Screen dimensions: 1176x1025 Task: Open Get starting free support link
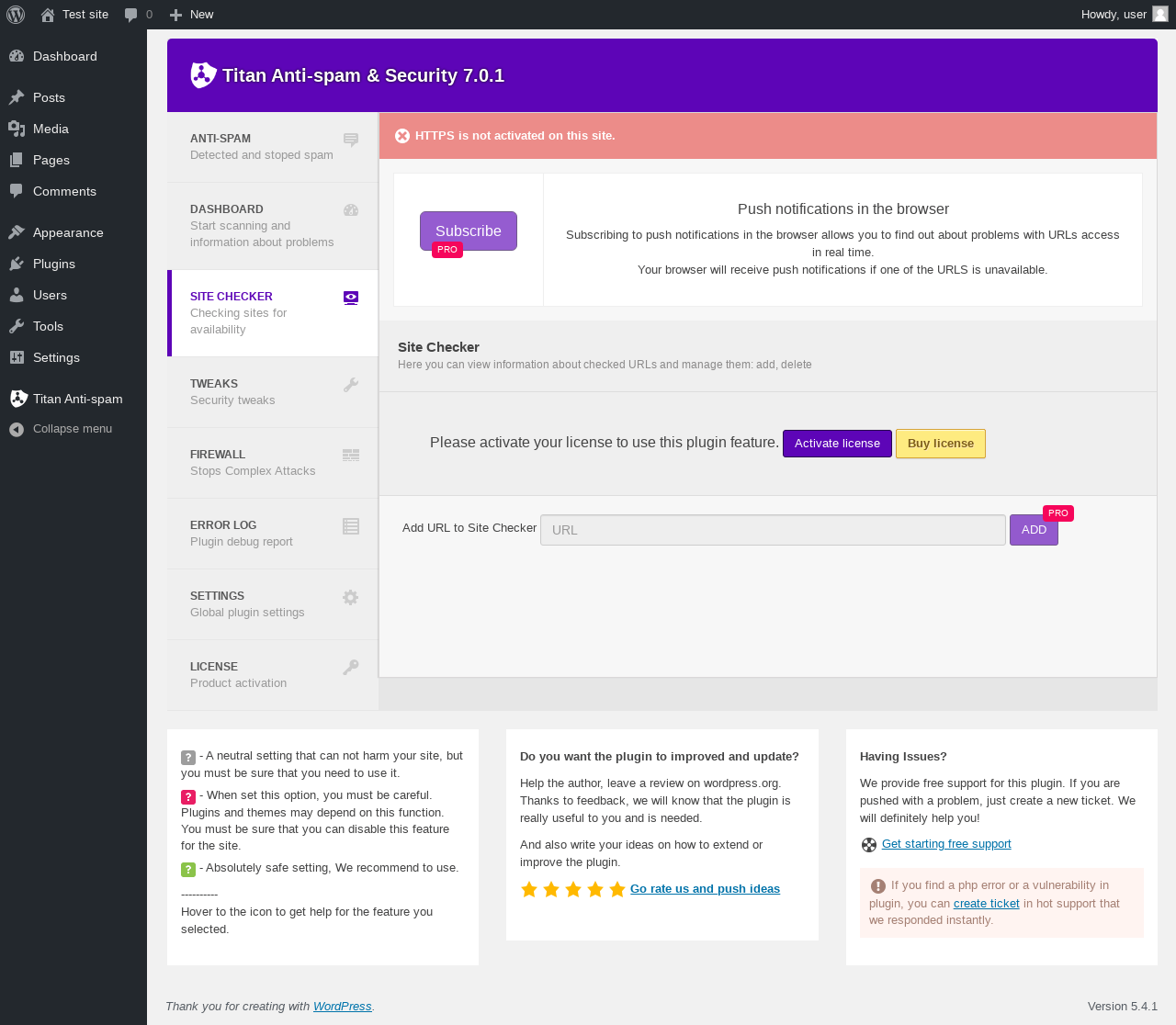(x=946, y=844)
